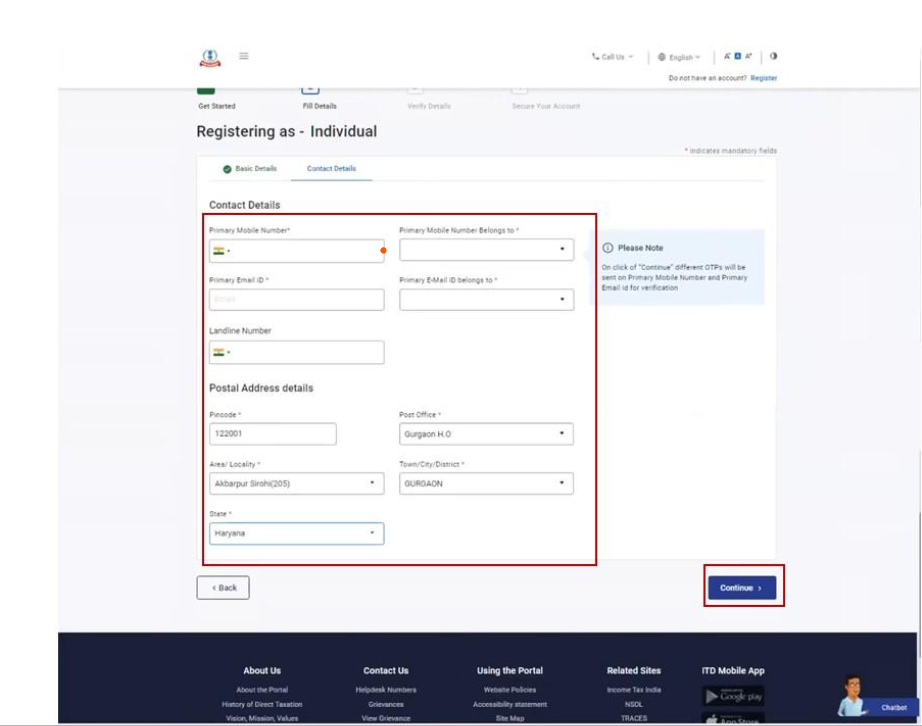922x726 pixels.
Task: Click the Income Tax Department logo
Action: (210, 57)
